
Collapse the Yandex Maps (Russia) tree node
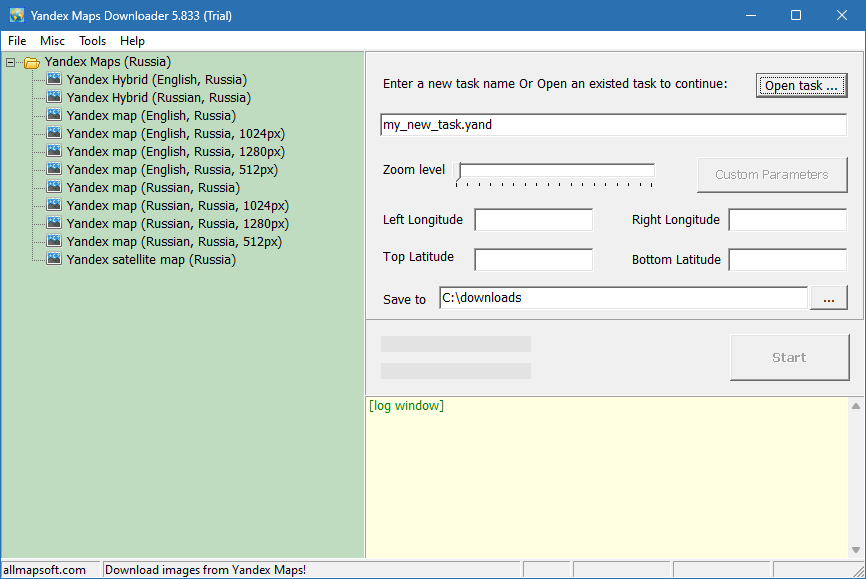(x=10, y=62)
